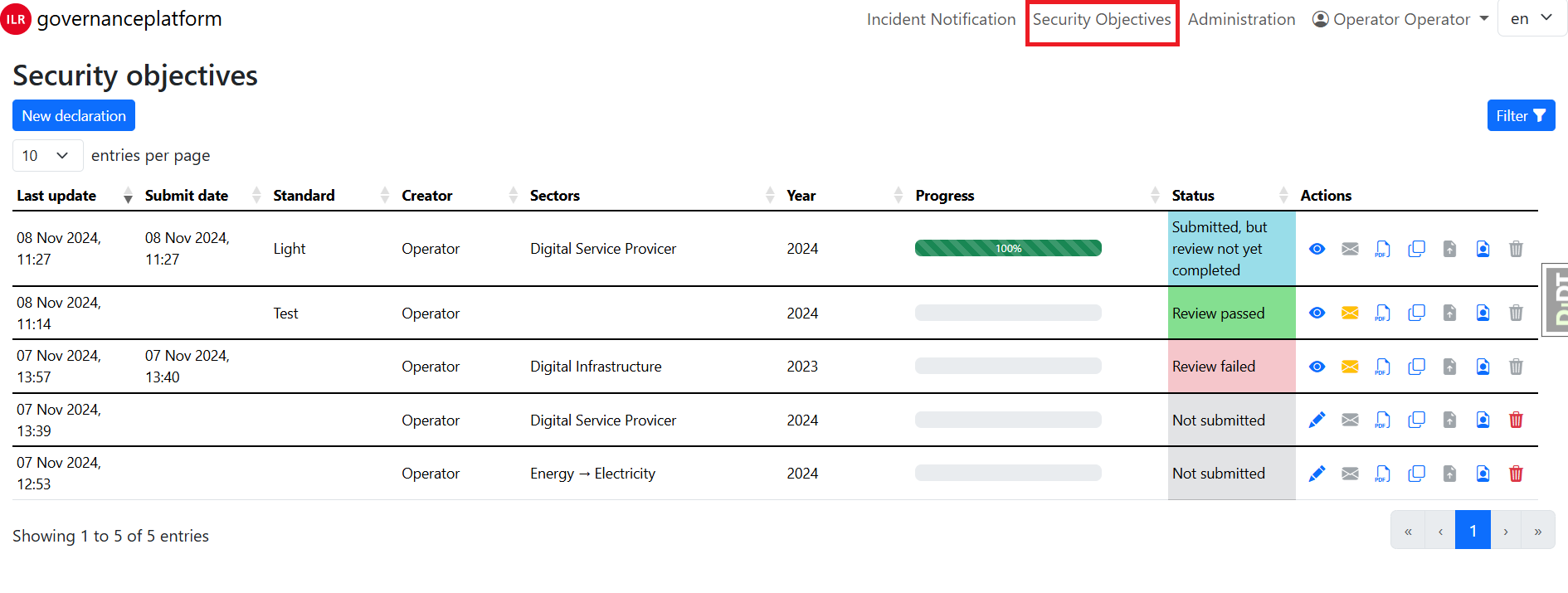Open the person document icon in Review passed row

1483,313
